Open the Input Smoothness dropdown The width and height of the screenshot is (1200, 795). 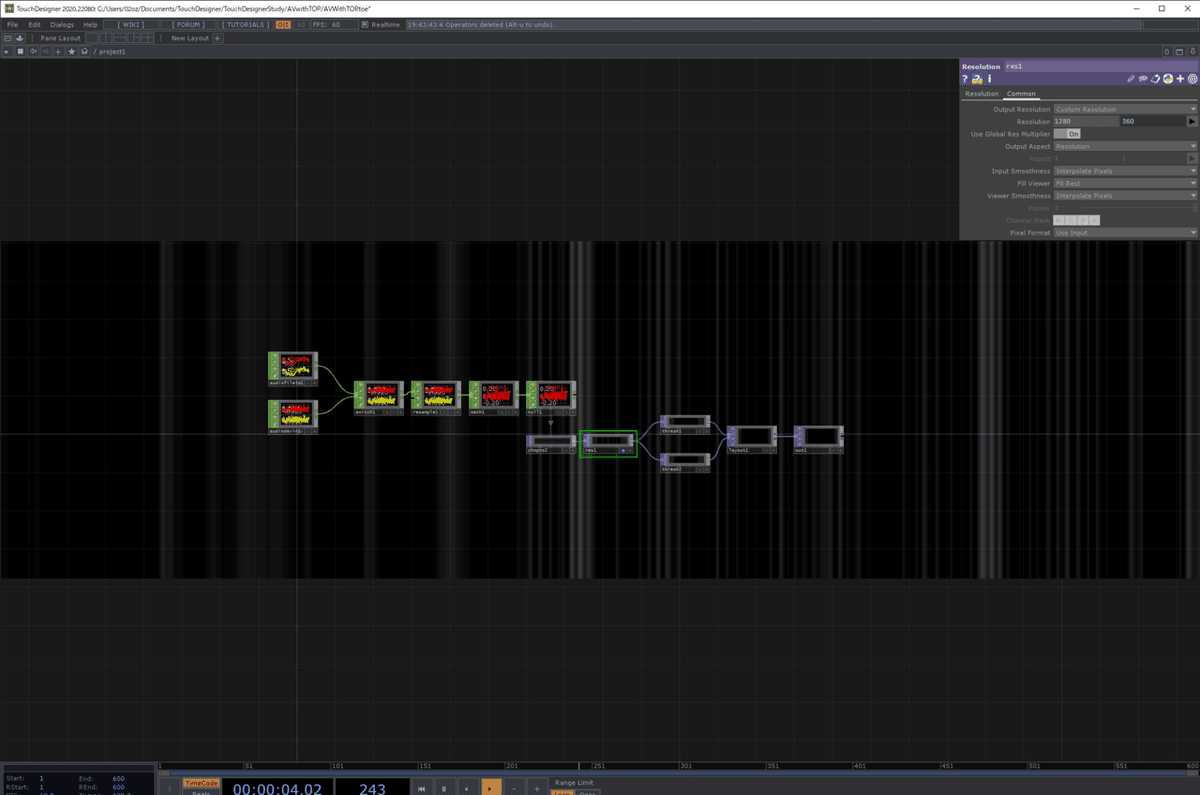coord(1125,171)
